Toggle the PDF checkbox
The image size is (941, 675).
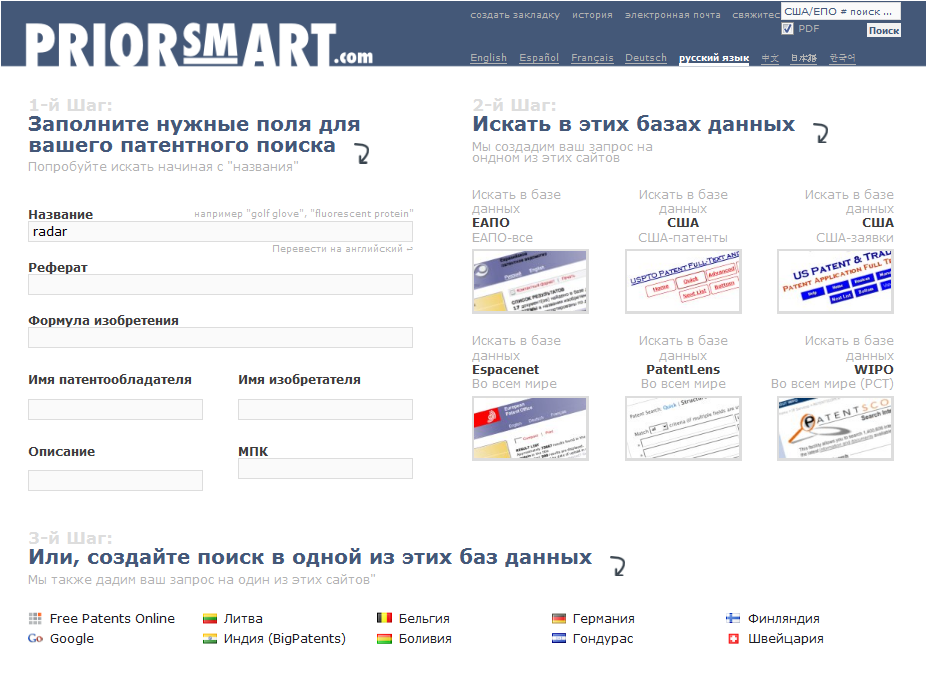[x=787, y=29]
